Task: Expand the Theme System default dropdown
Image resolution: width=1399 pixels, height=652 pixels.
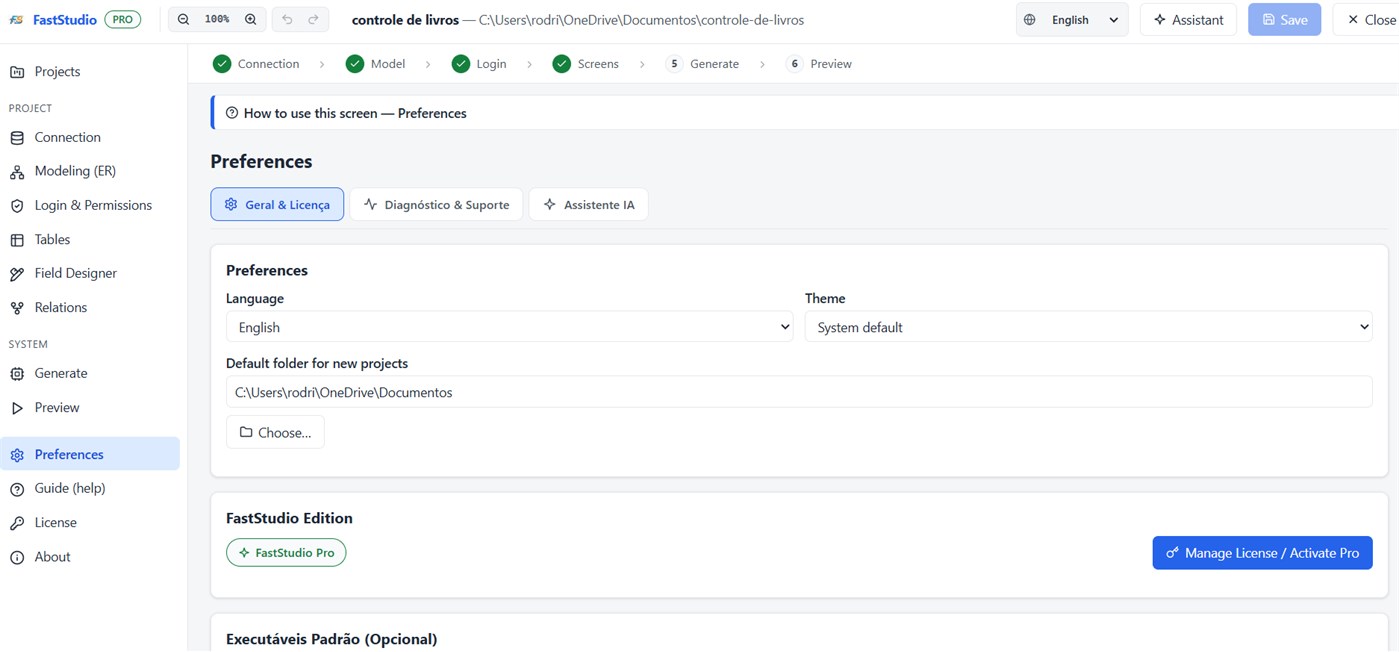Action: [x=1088, y=327]
